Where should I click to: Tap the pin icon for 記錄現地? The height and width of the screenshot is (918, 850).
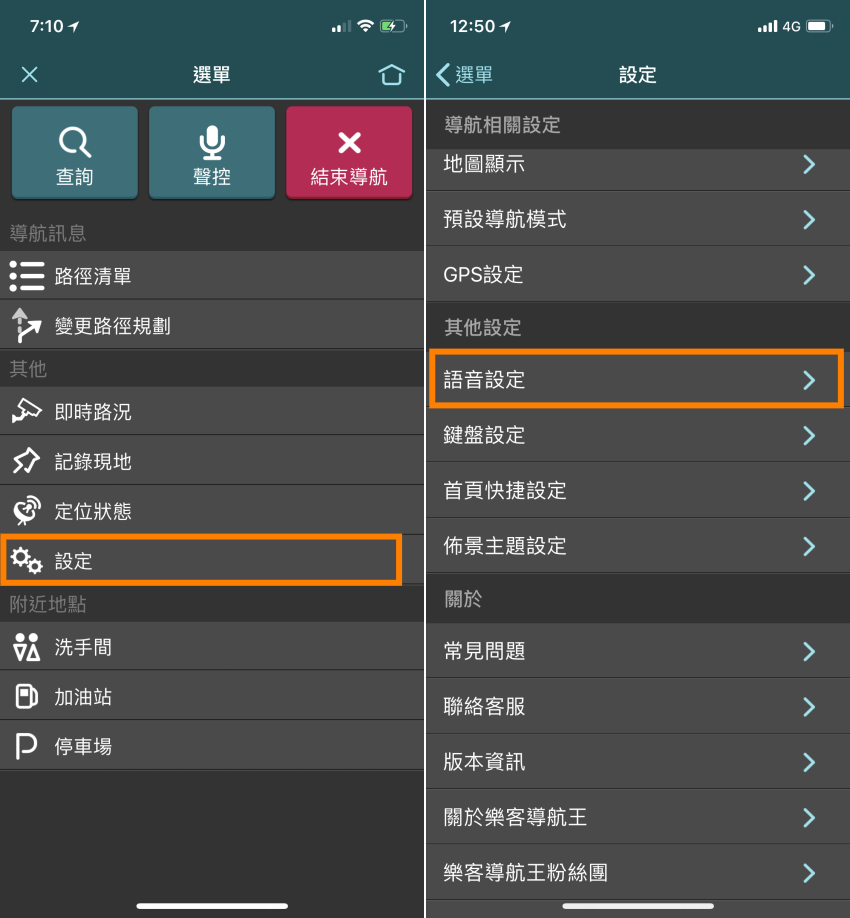coord(27,461)
